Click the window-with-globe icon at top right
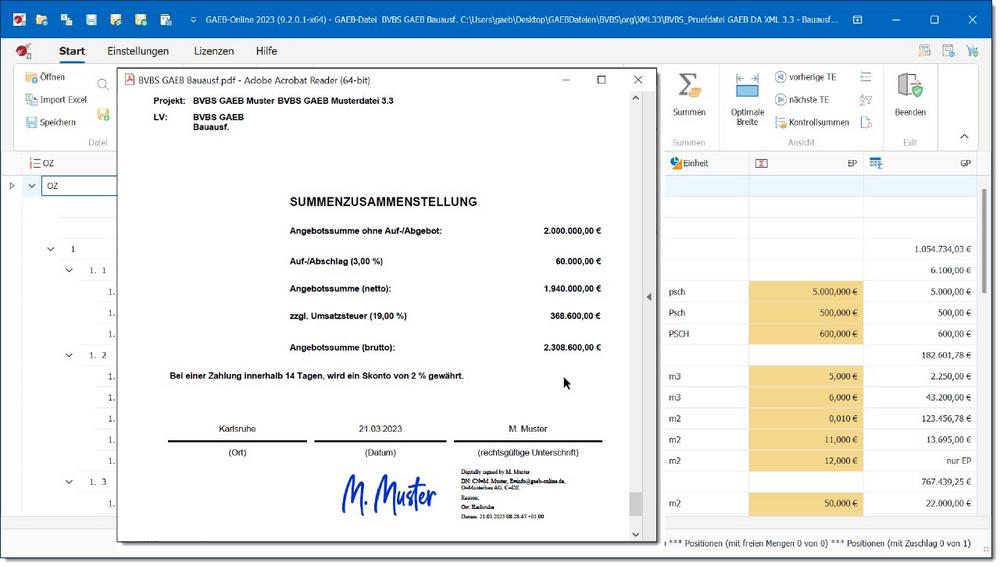1000x566 pixels. click(x=948, y=50)
